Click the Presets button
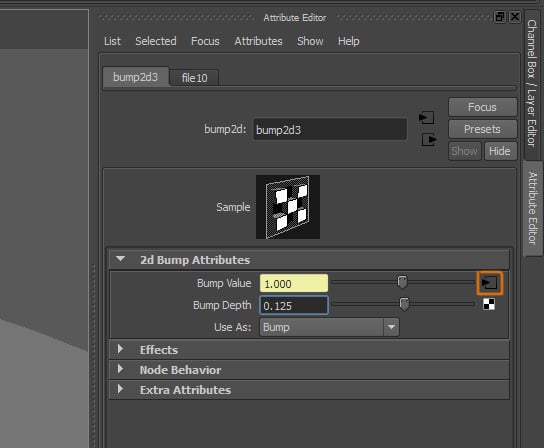 [x=482, y=129]
